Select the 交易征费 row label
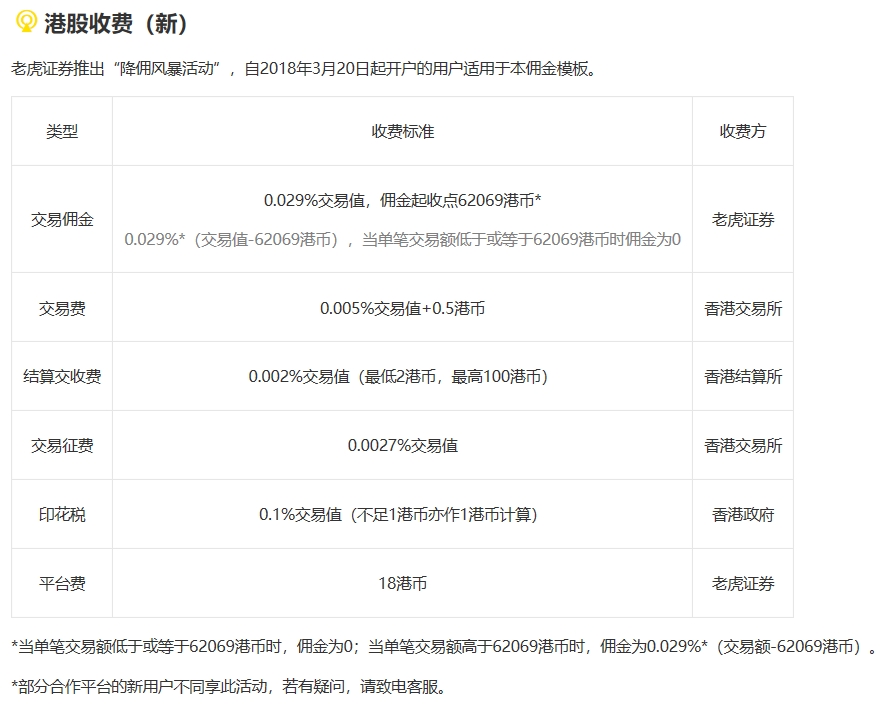Image resolution: width=889 pixels, height=724 pixels. tap(62, 446)
